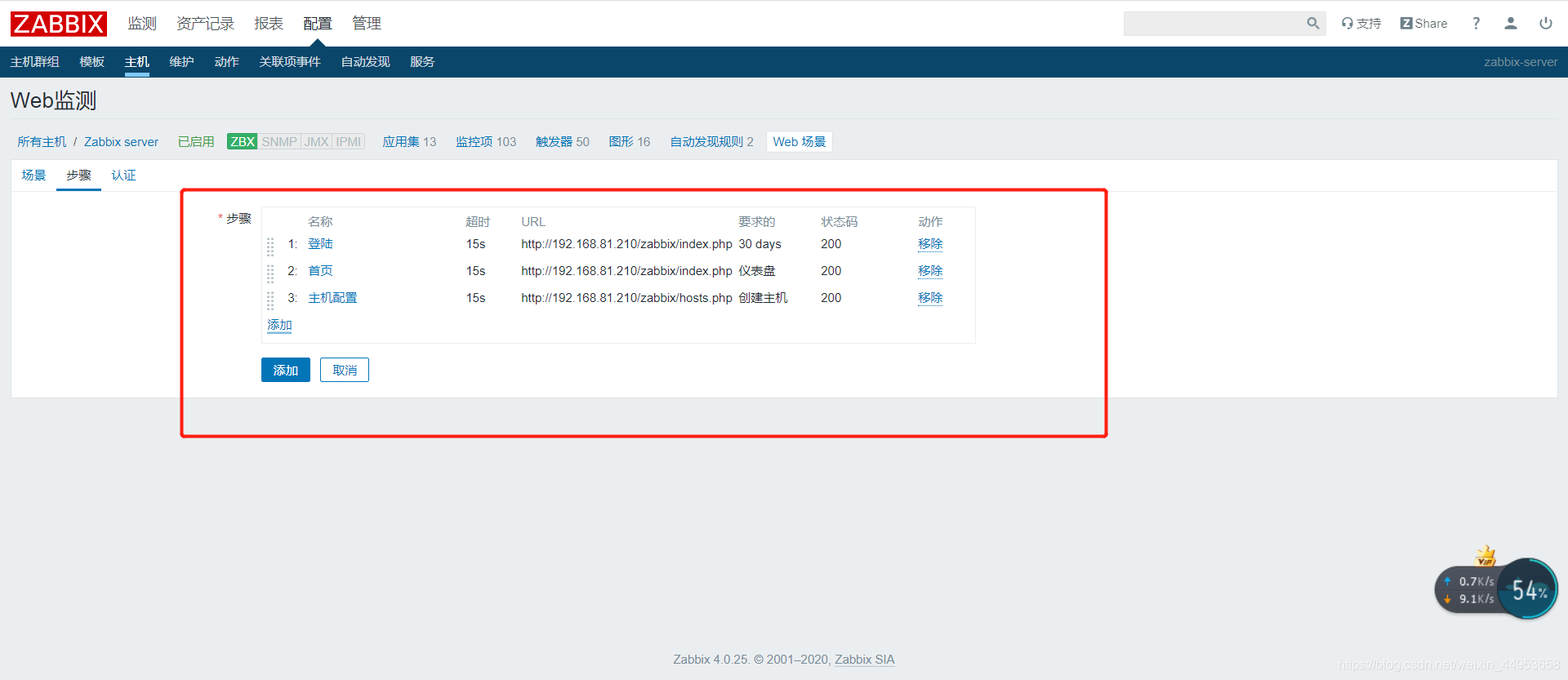Click the network speed widget 54% circle
Image resolution: width=1568 pixels, height=680 pixels.
point(1527,589)
